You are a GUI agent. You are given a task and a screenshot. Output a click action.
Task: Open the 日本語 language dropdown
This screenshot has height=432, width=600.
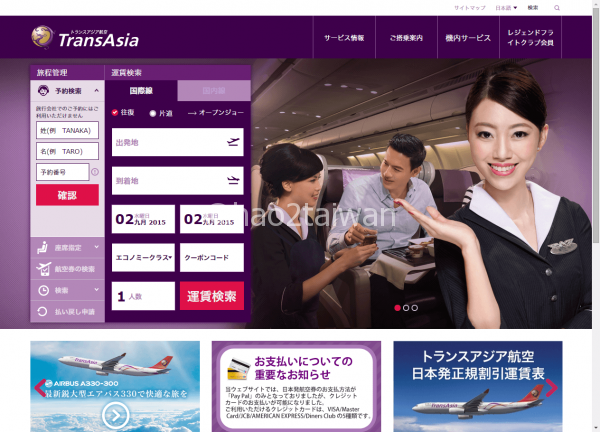[x=507, y=7]
